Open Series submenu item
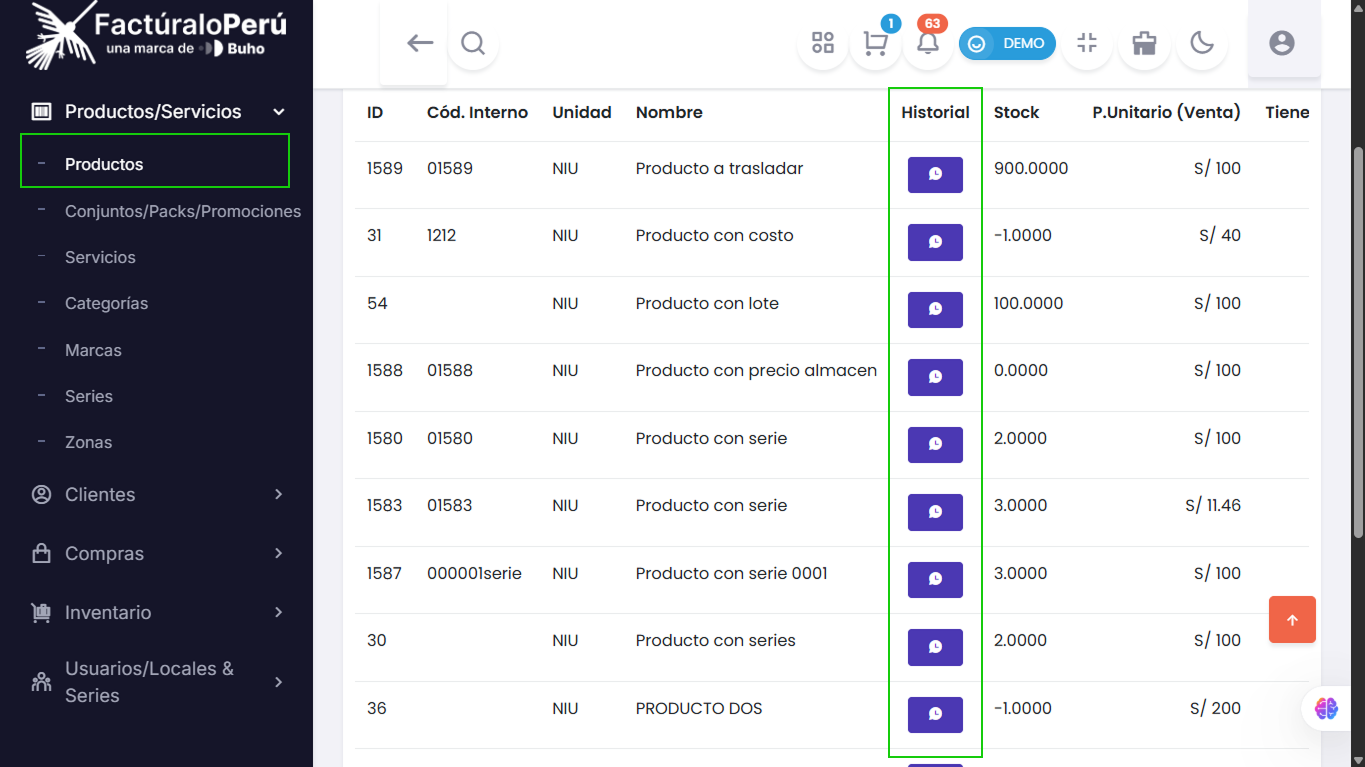Image resolution: width=1365 pixels, height=767 pixels. pos(89,396)
